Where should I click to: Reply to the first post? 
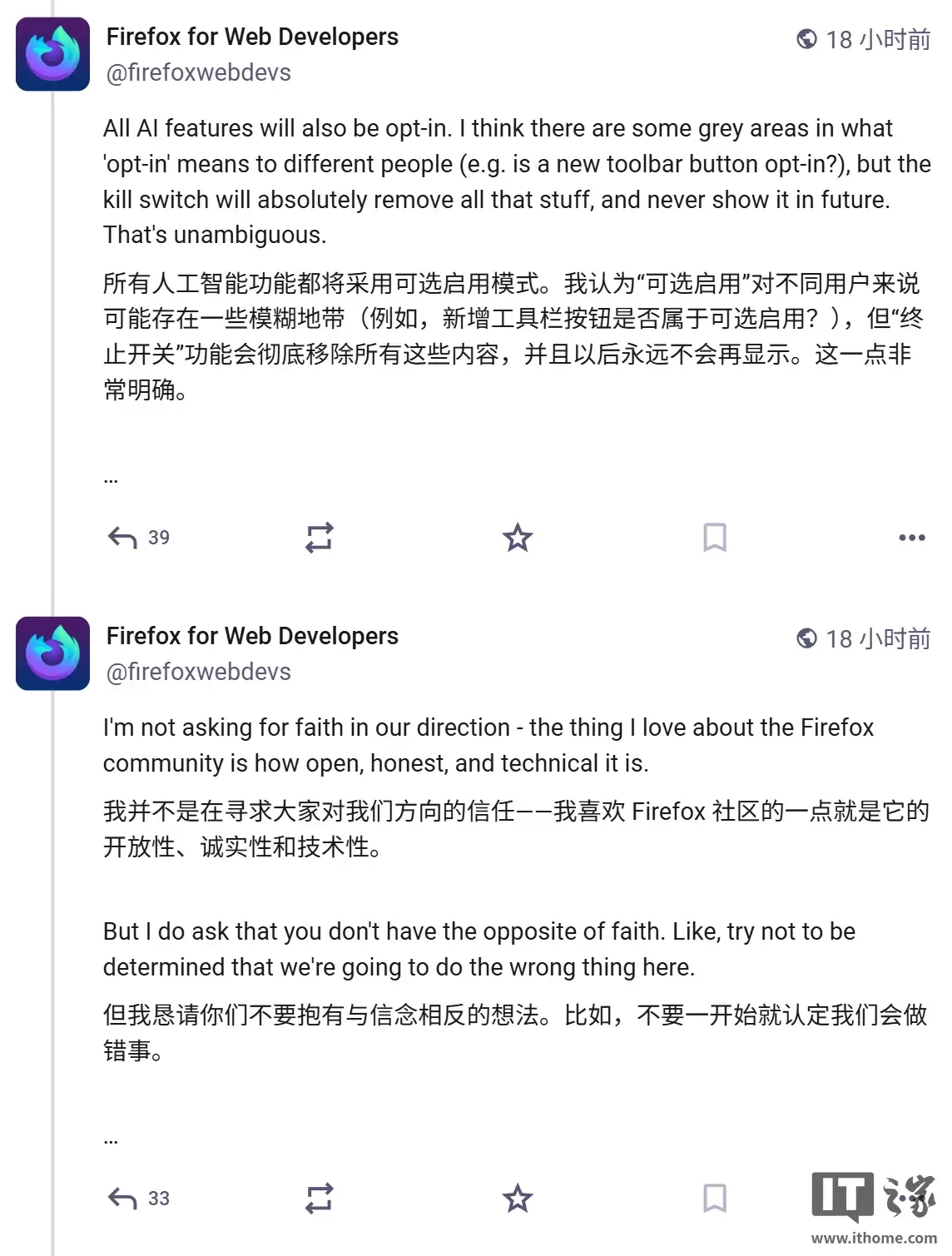pyautogui.click(x=121, y=537)
